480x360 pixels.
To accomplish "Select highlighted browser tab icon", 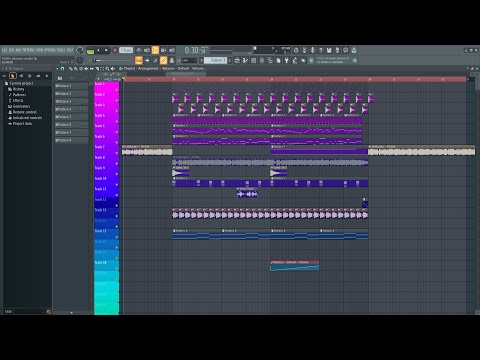I will coord(13,76).
